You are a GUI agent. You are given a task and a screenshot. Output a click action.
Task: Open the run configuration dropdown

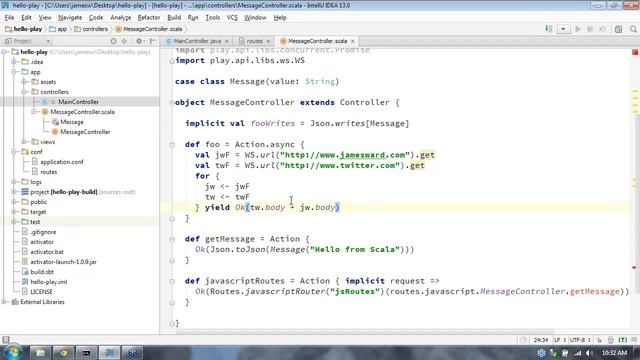coord(564,29)
